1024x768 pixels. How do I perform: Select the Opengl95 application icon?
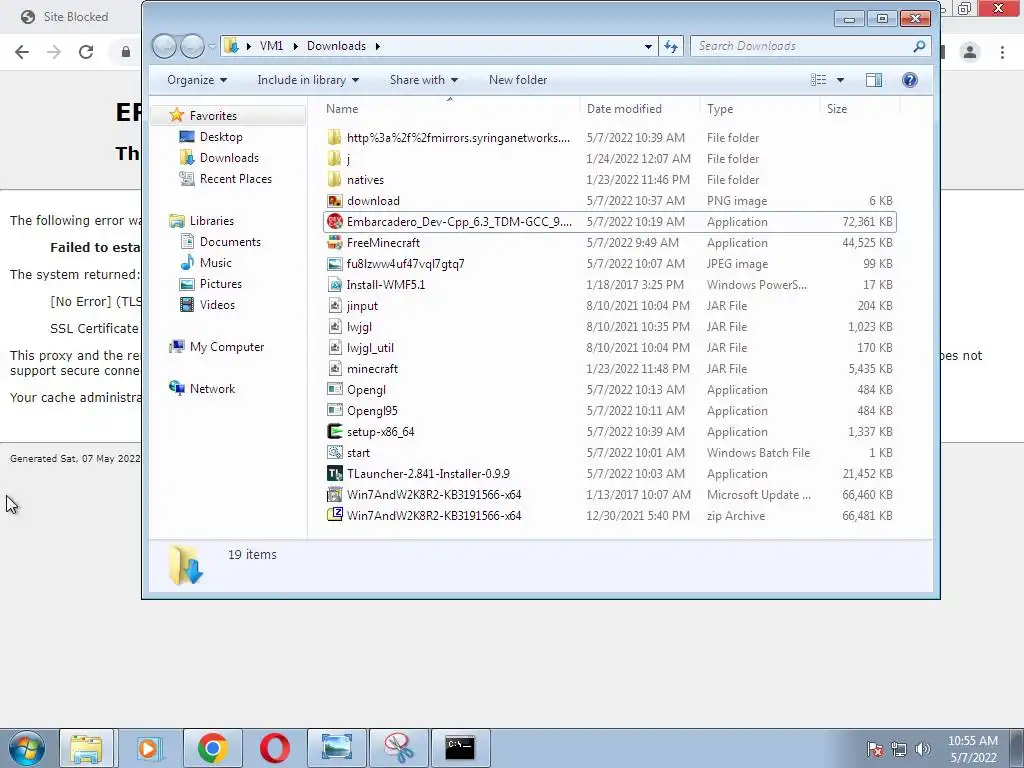[334, 411]
